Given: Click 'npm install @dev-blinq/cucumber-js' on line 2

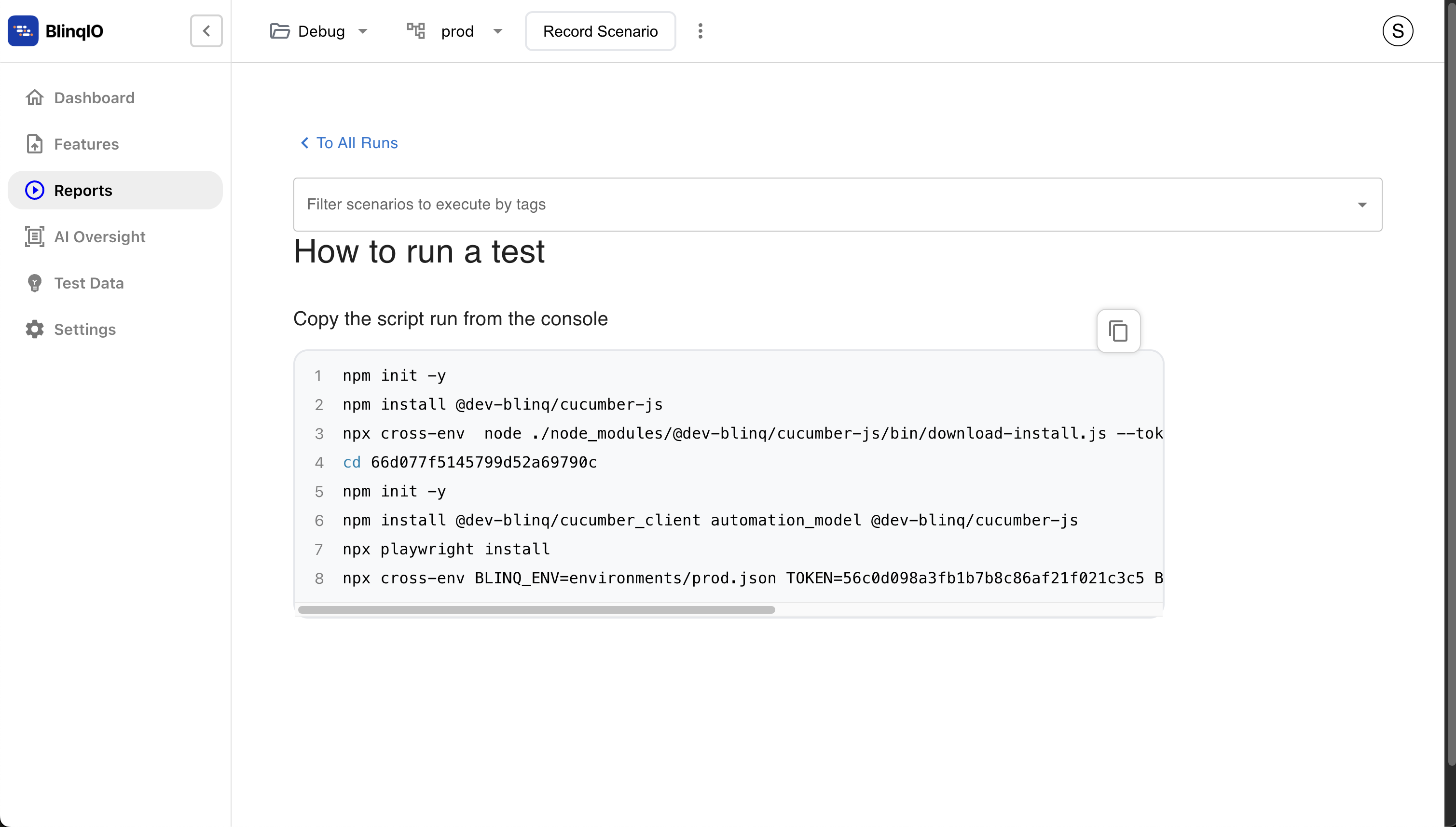Looking at the screenshot, I should (503, 404).
